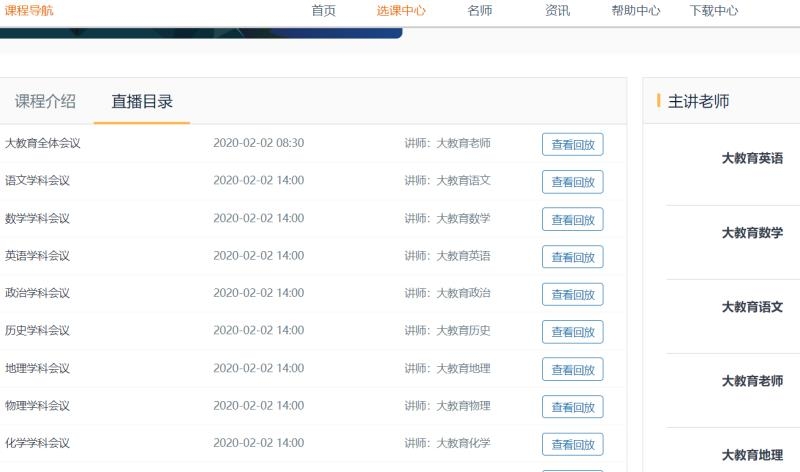Open the 课程导航 menu
800x472 pixels.
point(29,10)
